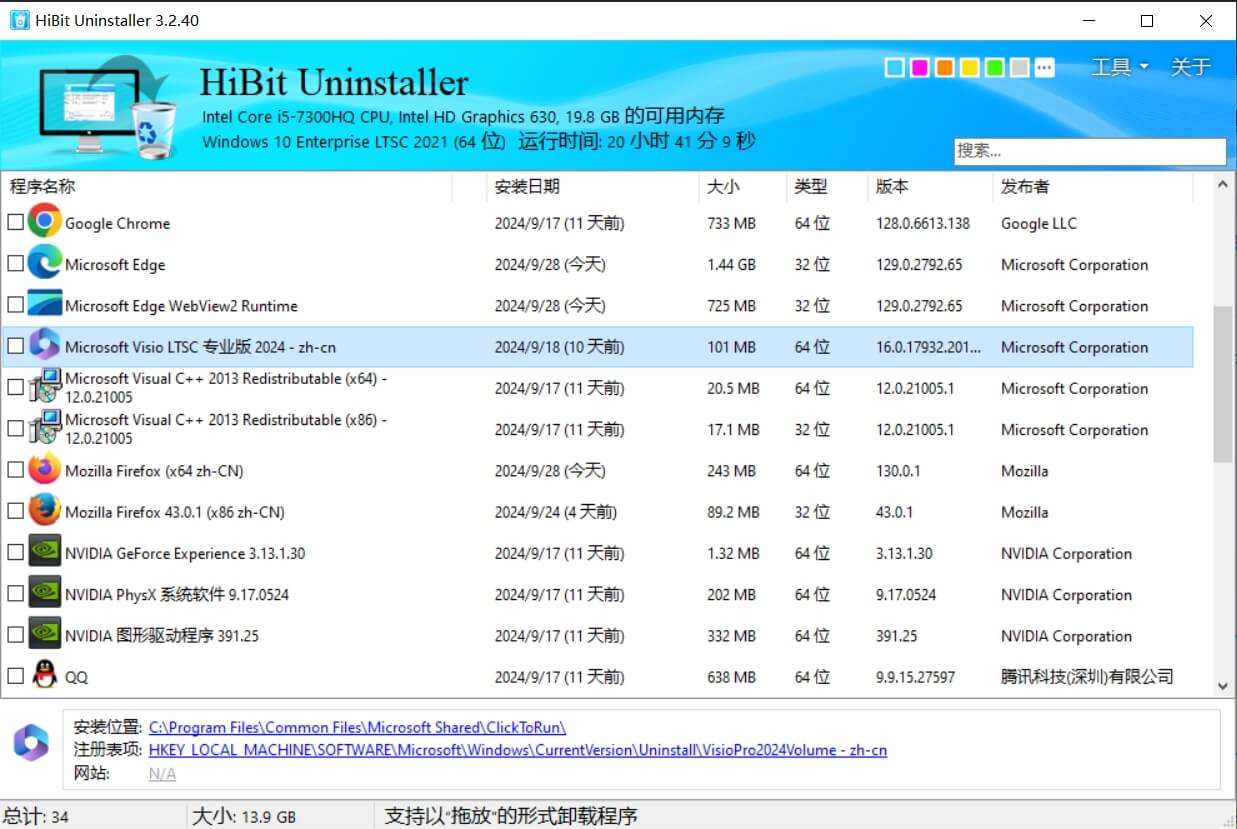Check the Edge WebView2 Runtime checkbox
1237x829 pixels.
click(15, 304)
